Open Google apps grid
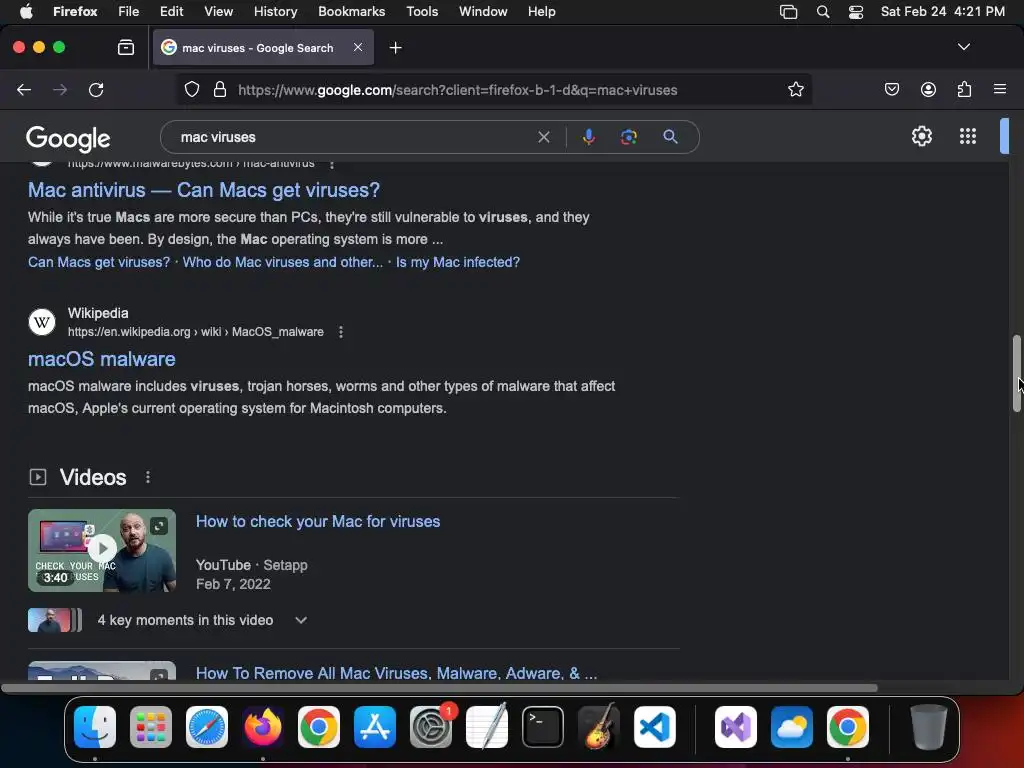Viewport: 1024px width, 768px height. coord(968,136)
